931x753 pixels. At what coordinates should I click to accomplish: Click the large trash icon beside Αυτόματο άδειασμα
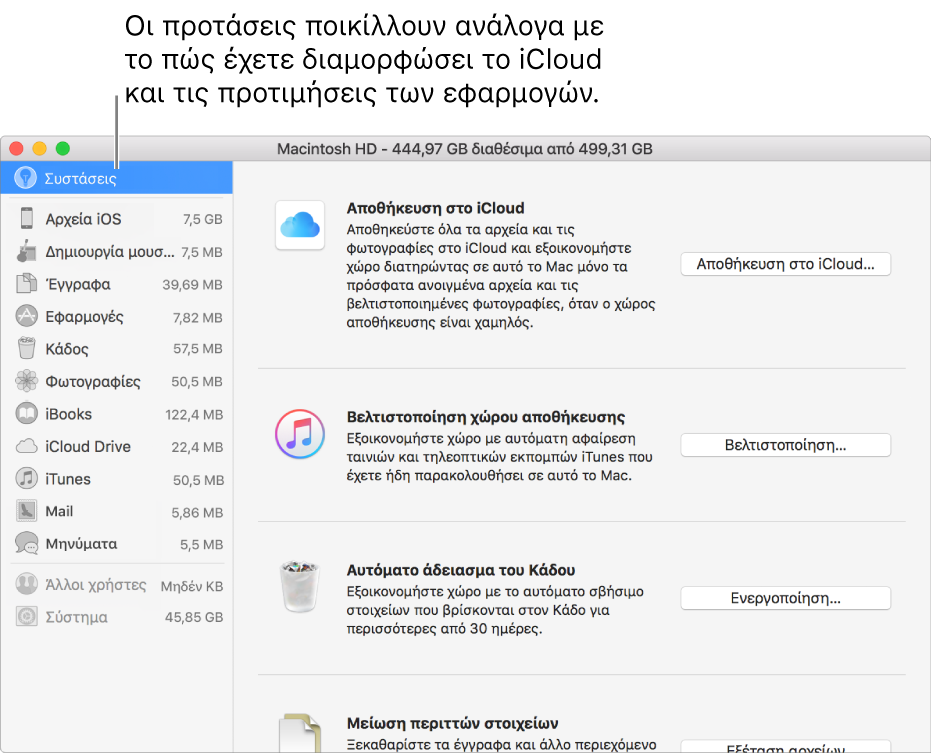300,587
